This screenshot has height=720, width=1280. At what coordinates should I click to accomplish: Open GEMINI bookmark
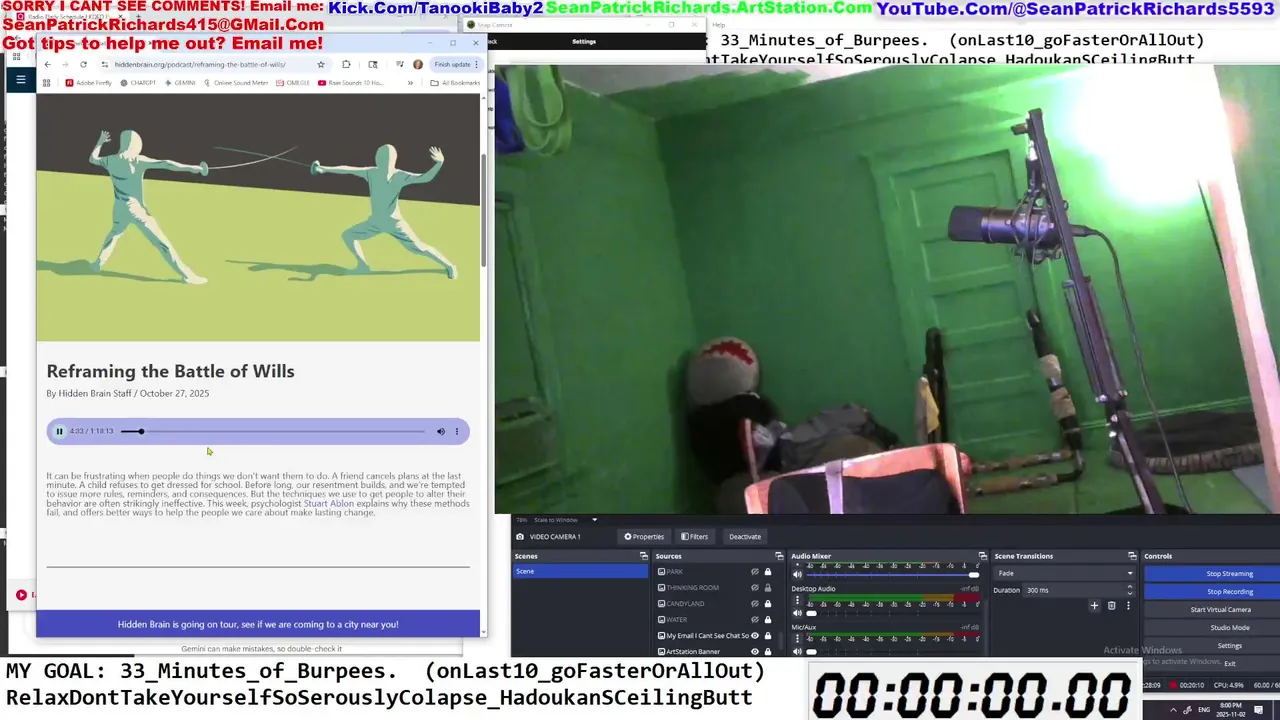point(180,83)
